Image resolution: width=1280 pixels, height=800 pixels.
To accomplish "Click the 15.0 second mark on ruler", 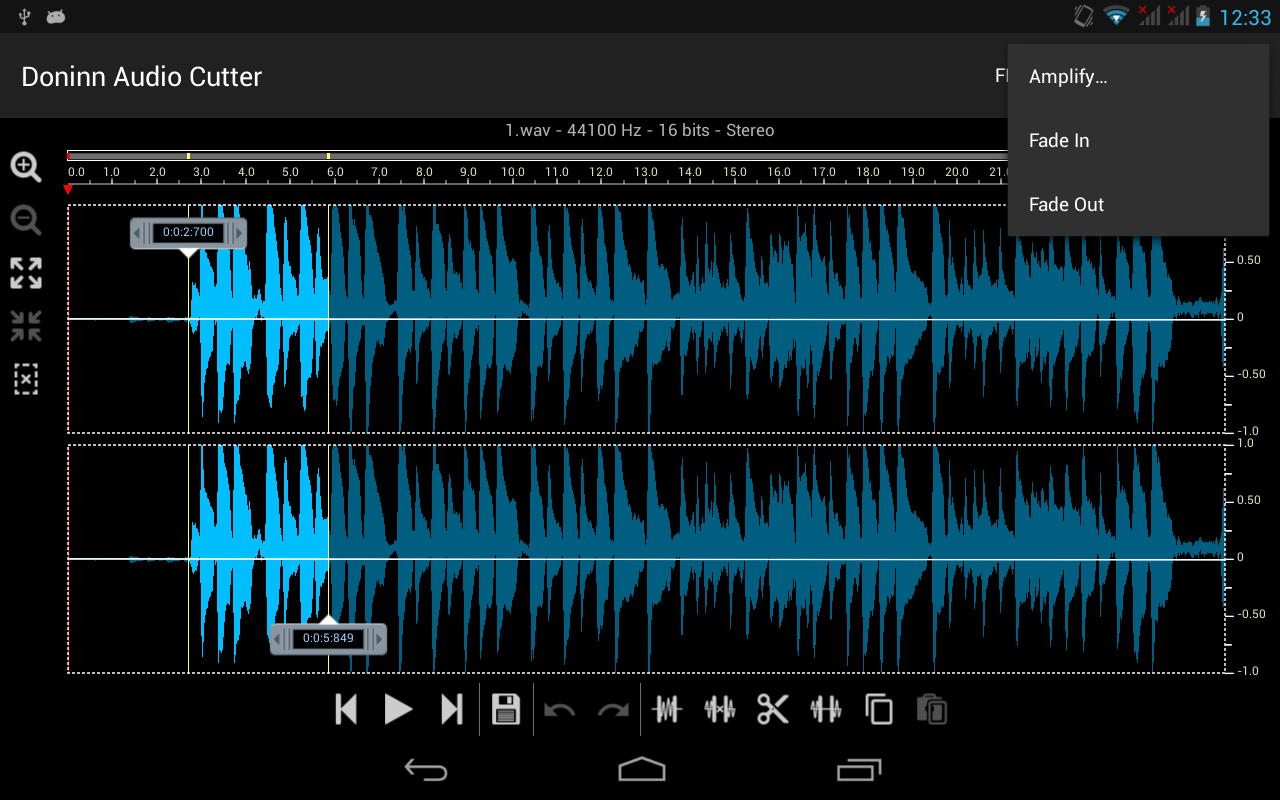I will coord(735,172).
